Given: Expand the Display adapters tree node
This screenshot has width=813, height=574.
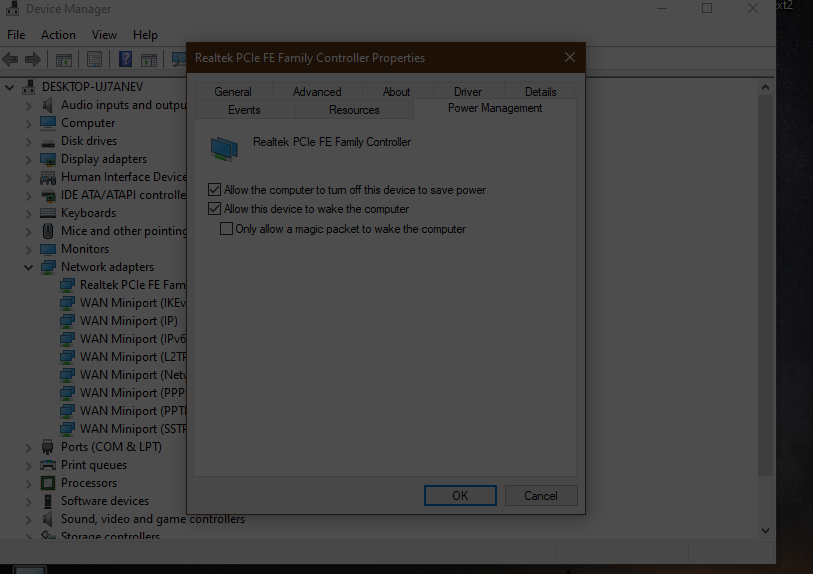Looking at the screenshot, I should (29, 160).
